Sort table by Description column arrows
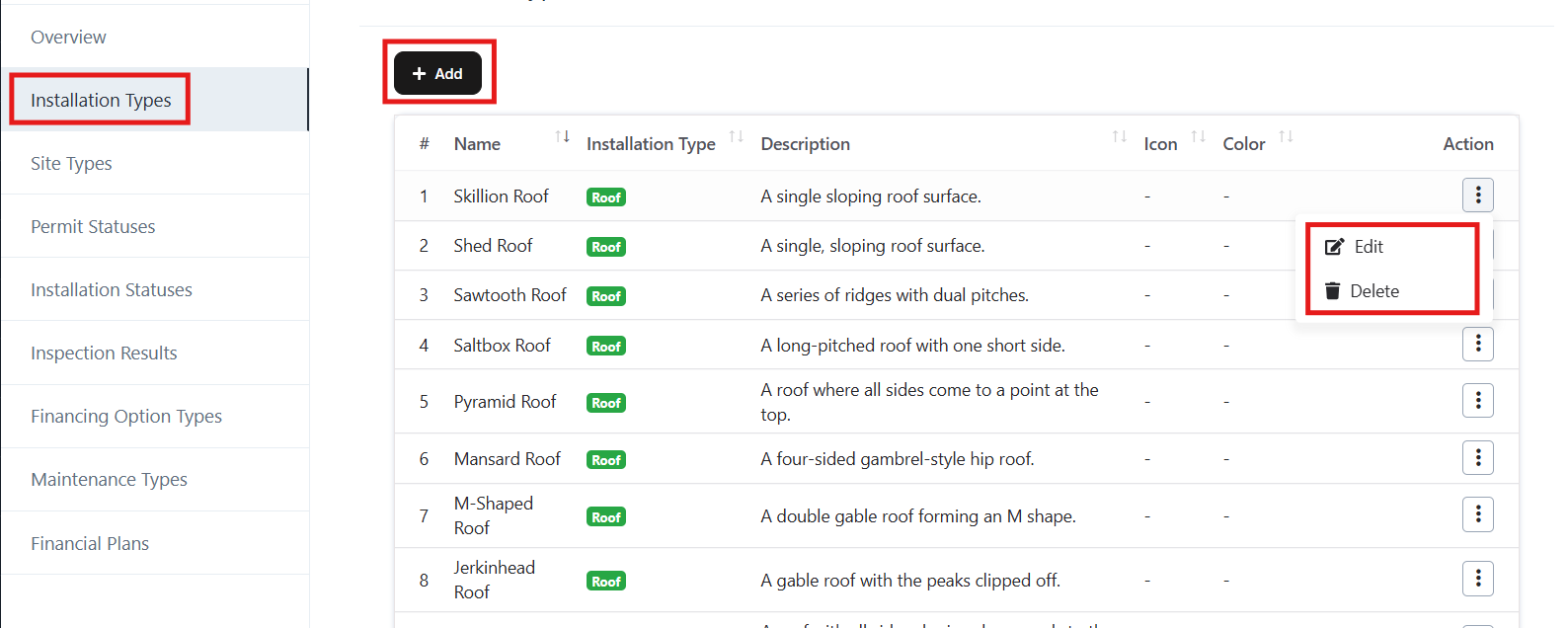 (x=1119, y=137)
